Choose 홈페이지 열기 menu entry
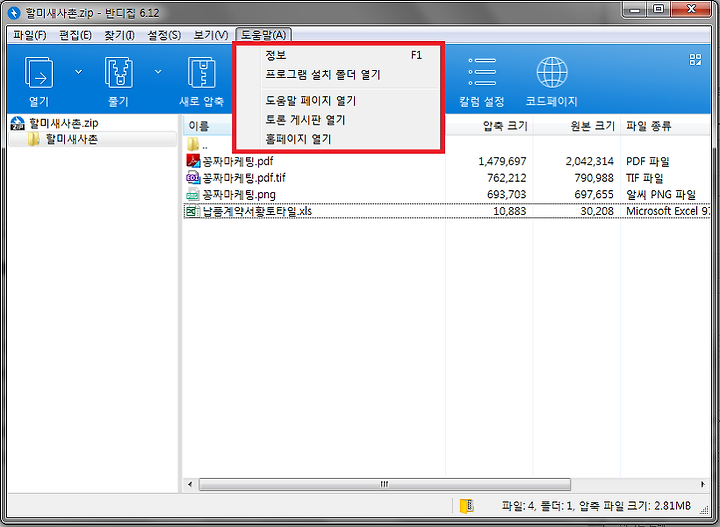The height and width of the screenshot is (527, 720). [x=339, y=139]
